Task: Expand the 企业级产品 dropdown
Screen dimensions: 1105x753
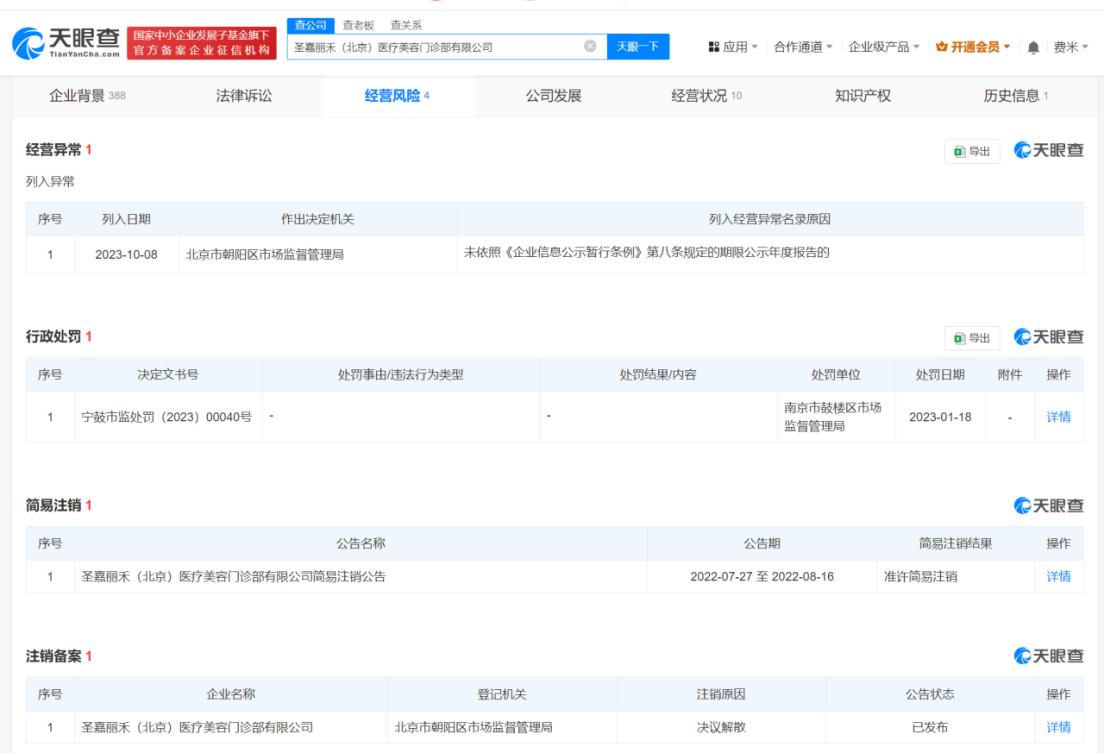Action: pyautogui.click(x=884, y=47)
